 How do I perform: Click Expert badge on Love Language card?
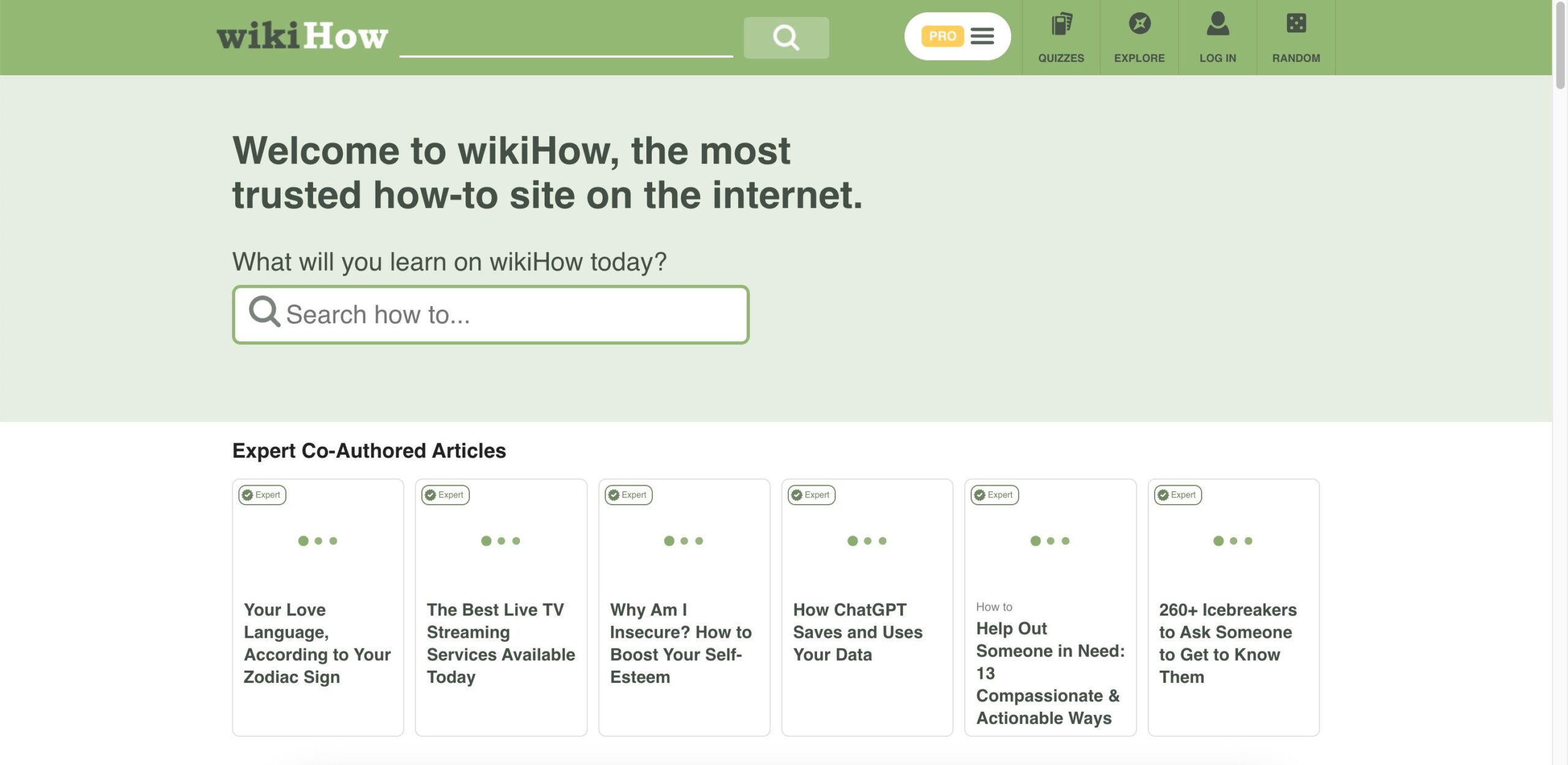tap(262, 495)
